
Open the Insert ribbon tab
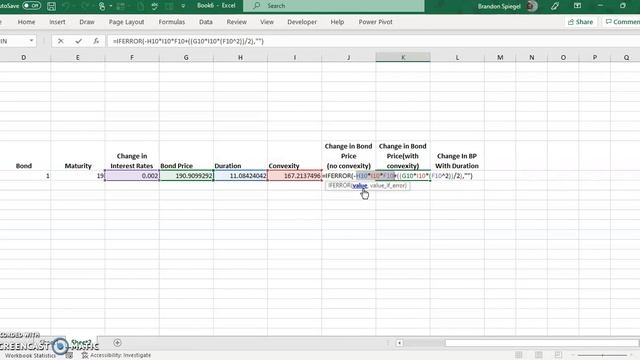[57, 22]
